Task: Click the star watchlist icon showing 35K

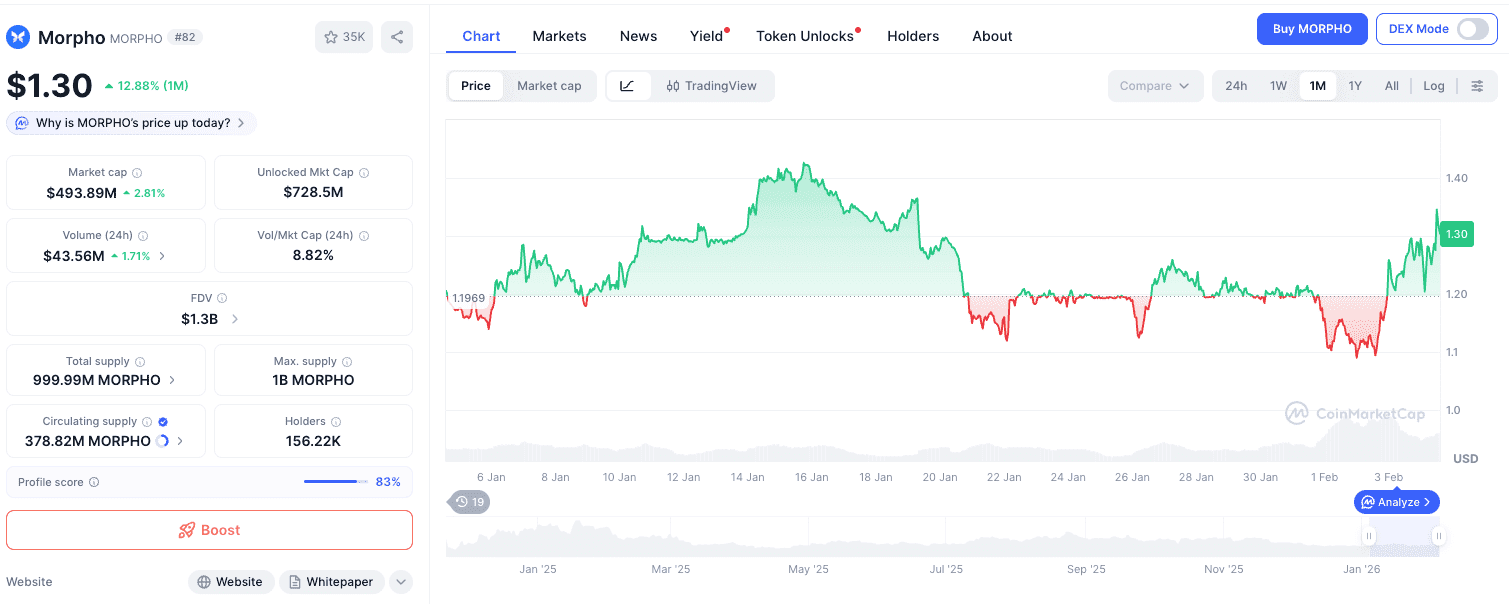Action: point(343,37)
